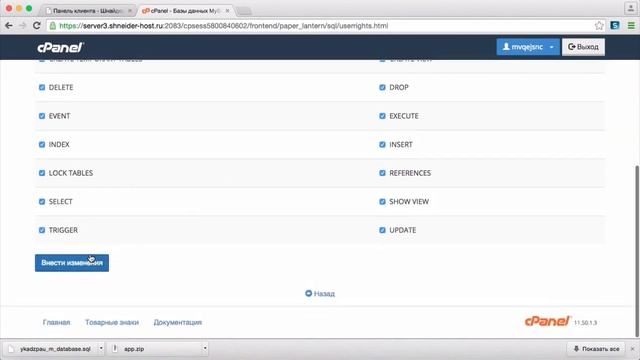This screenshot has height=360, width=640.
Task: Follow the Назад link
Action: 320,293
